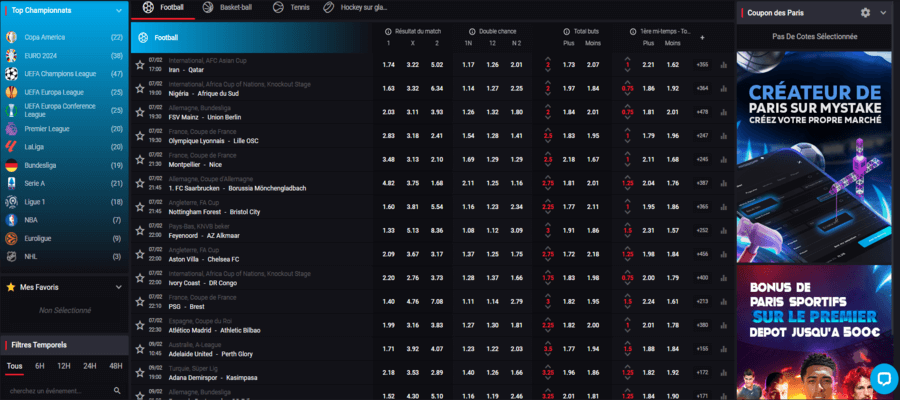Open the live chat bubble button

[x=884, y=378]
